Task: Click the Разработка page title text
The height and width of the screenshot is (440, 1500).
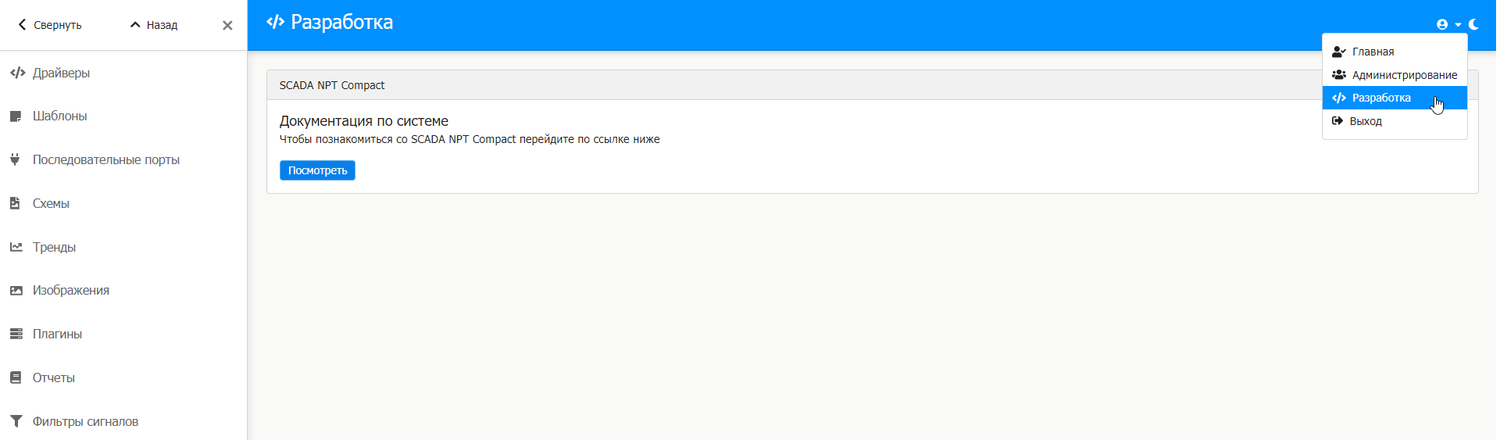Action: click(342, 22)
